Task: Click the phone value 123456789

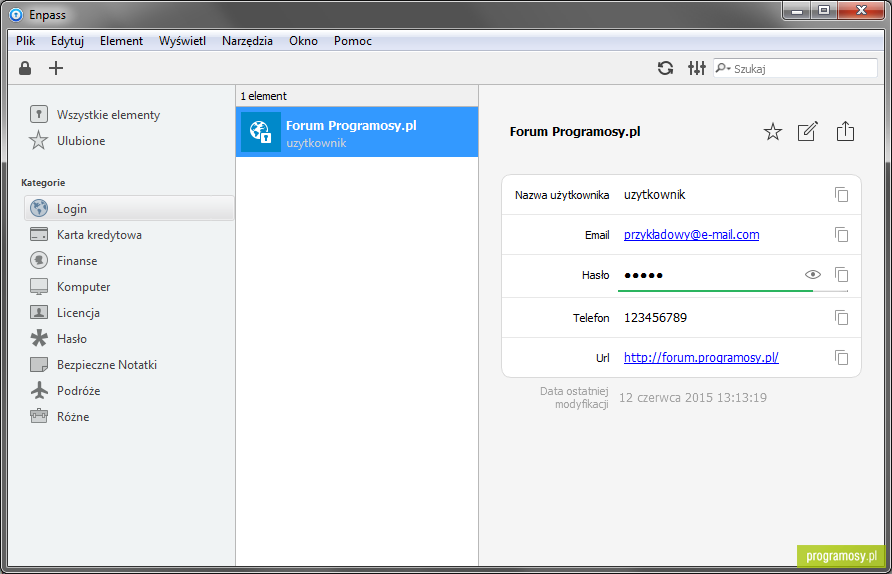Action: (655, 317)
